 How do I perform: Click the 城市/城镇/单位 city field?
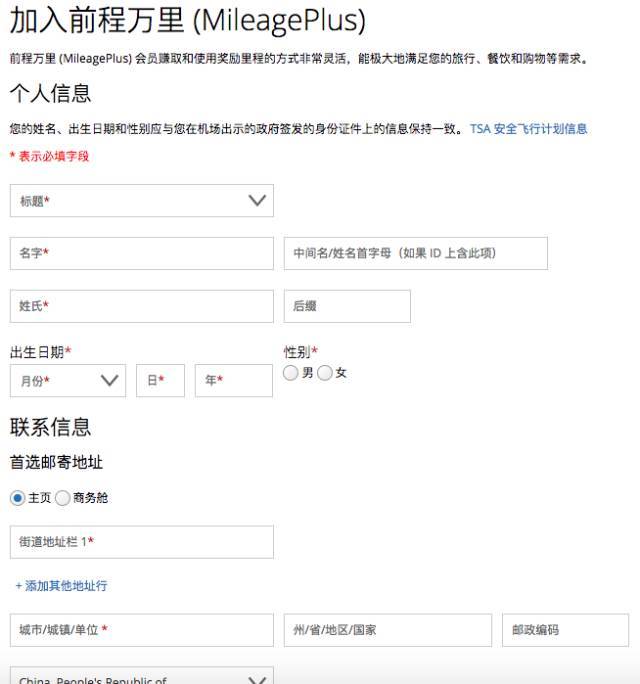point(142,630)
